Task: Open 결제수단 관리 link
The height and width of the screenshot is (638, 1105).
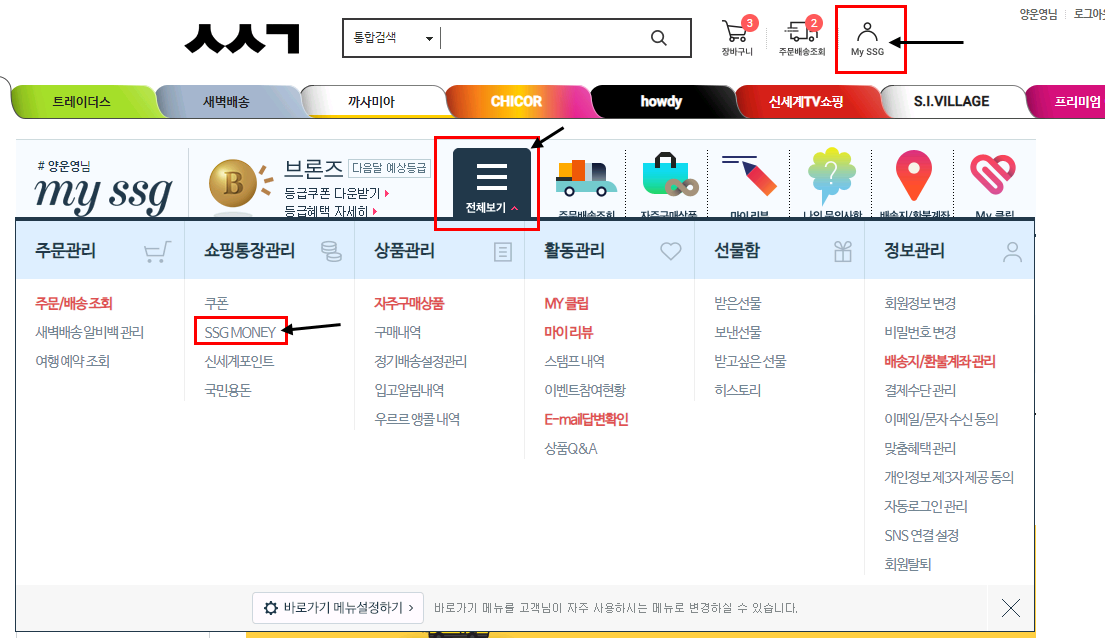Action: [920, 390]
